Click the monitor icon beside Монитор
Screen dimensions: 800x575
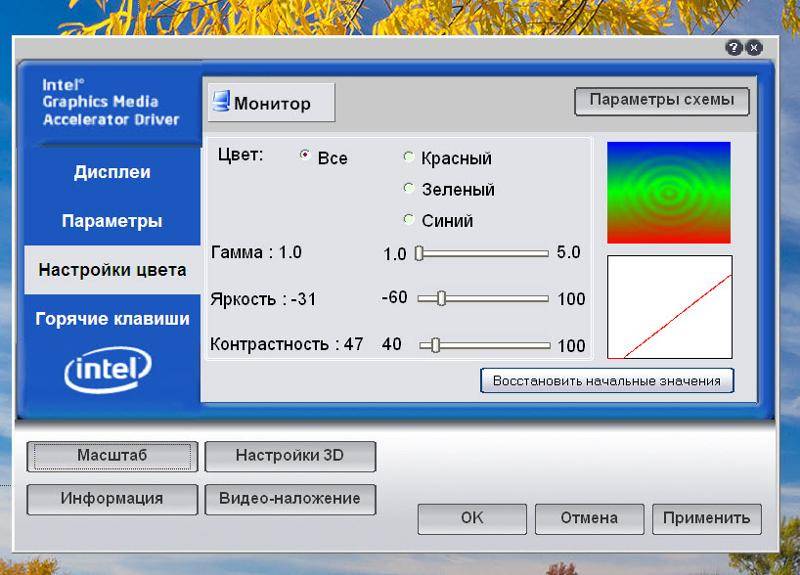point(221,101)
